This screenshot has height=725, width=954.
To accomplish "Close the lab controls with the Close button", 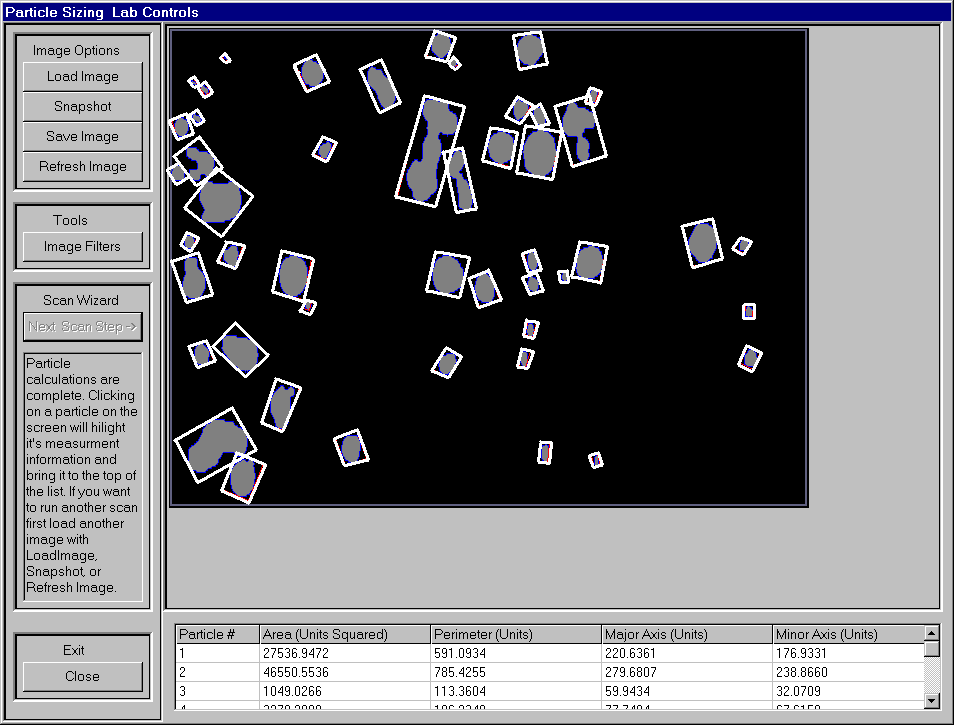I will (x=83, y=677).
